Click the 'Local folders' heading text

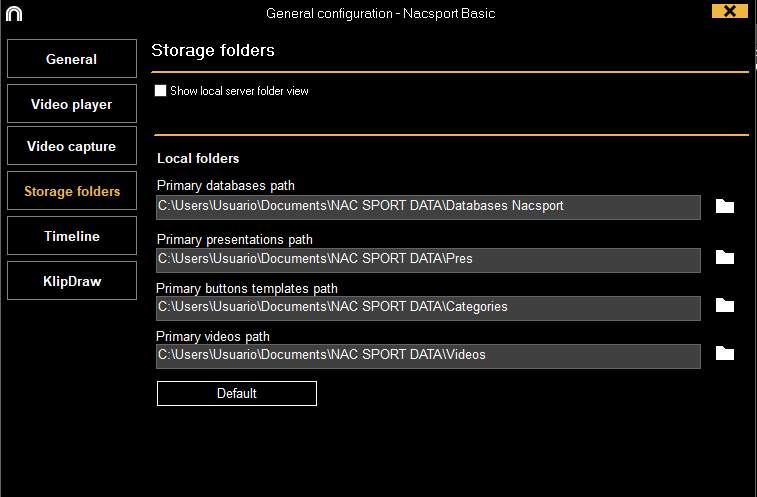(x=198, y=158)
